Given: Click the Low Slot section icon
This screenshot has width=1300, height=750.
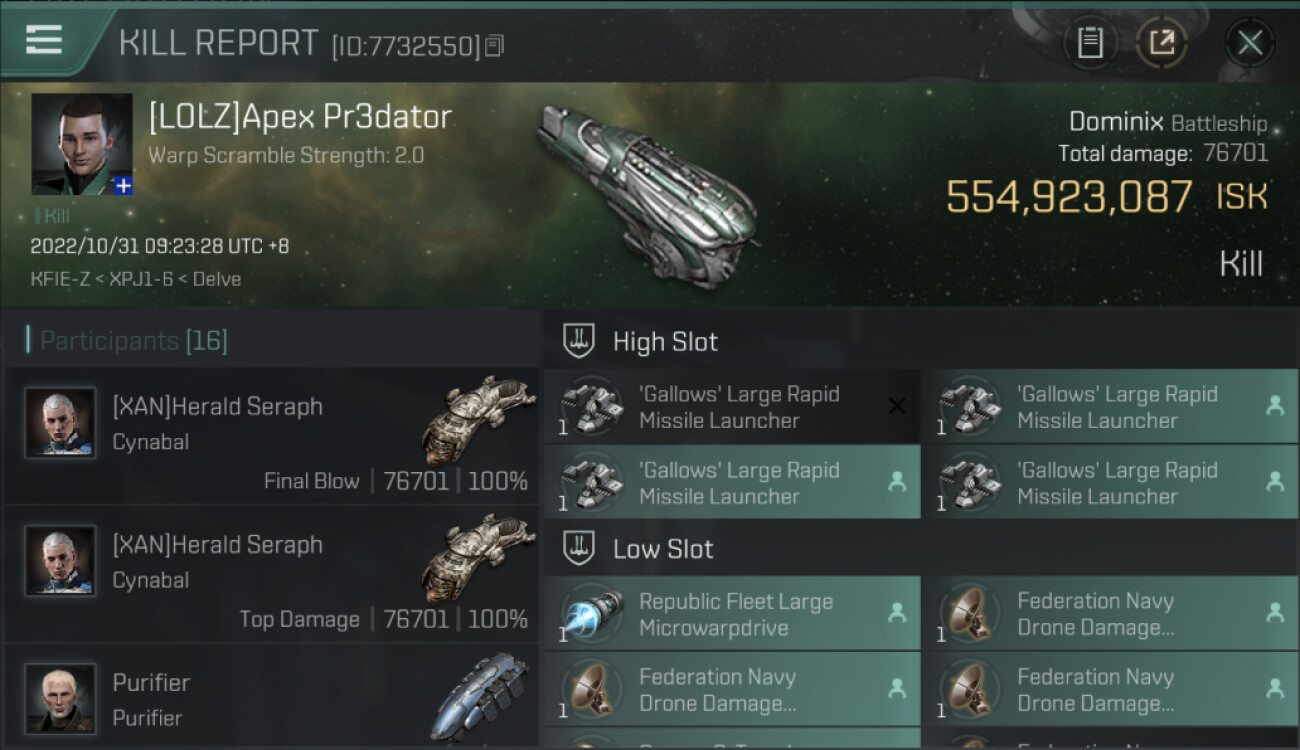Looking at the screenshot, I should point(580,549).
